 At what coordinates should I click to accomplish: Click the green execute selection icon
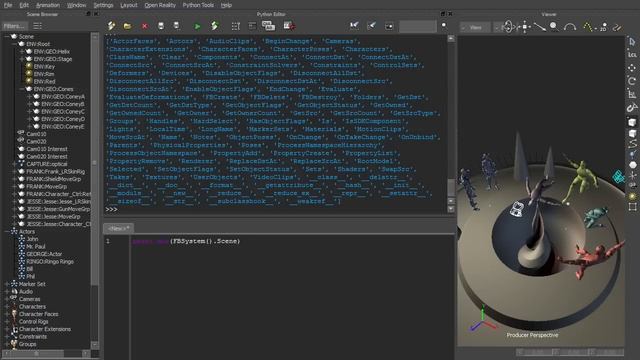click(x=215, y=26)
